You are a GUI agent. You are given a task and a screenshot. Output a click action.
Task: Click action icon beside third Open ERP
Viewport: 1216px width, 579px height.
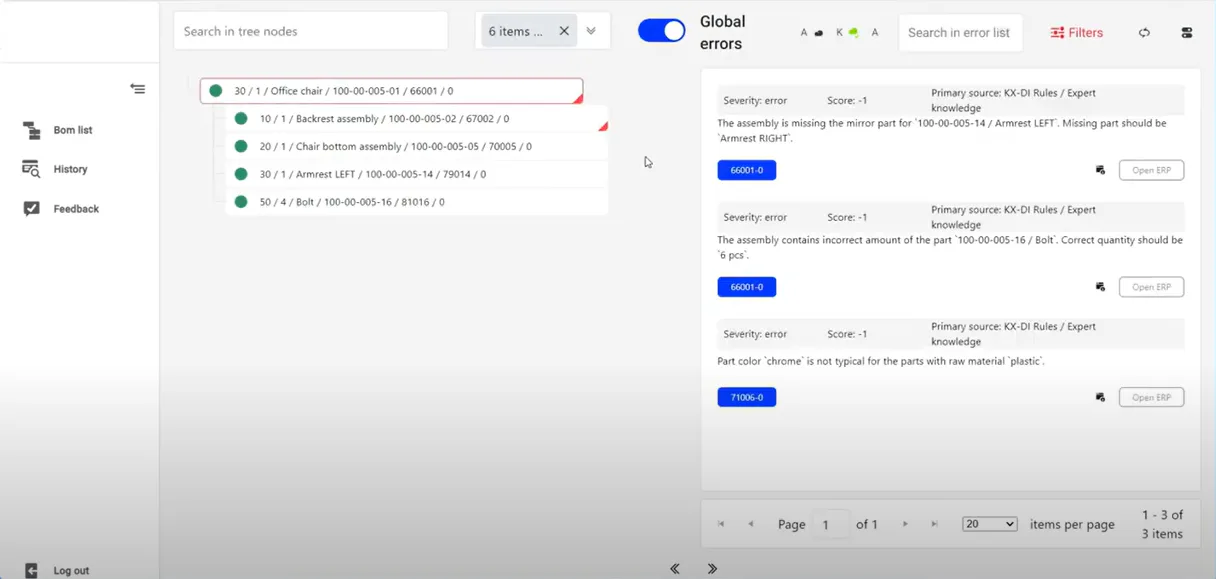1100,397
